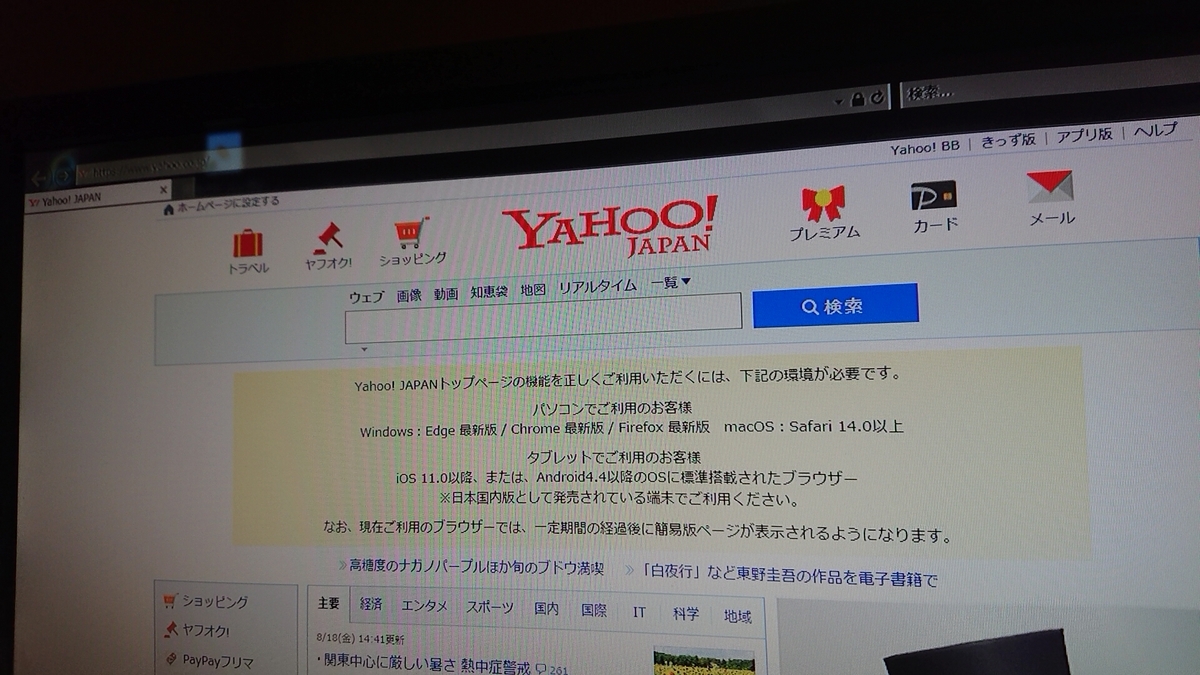Click the アプリ版 link

click(x=1085, y=135)
